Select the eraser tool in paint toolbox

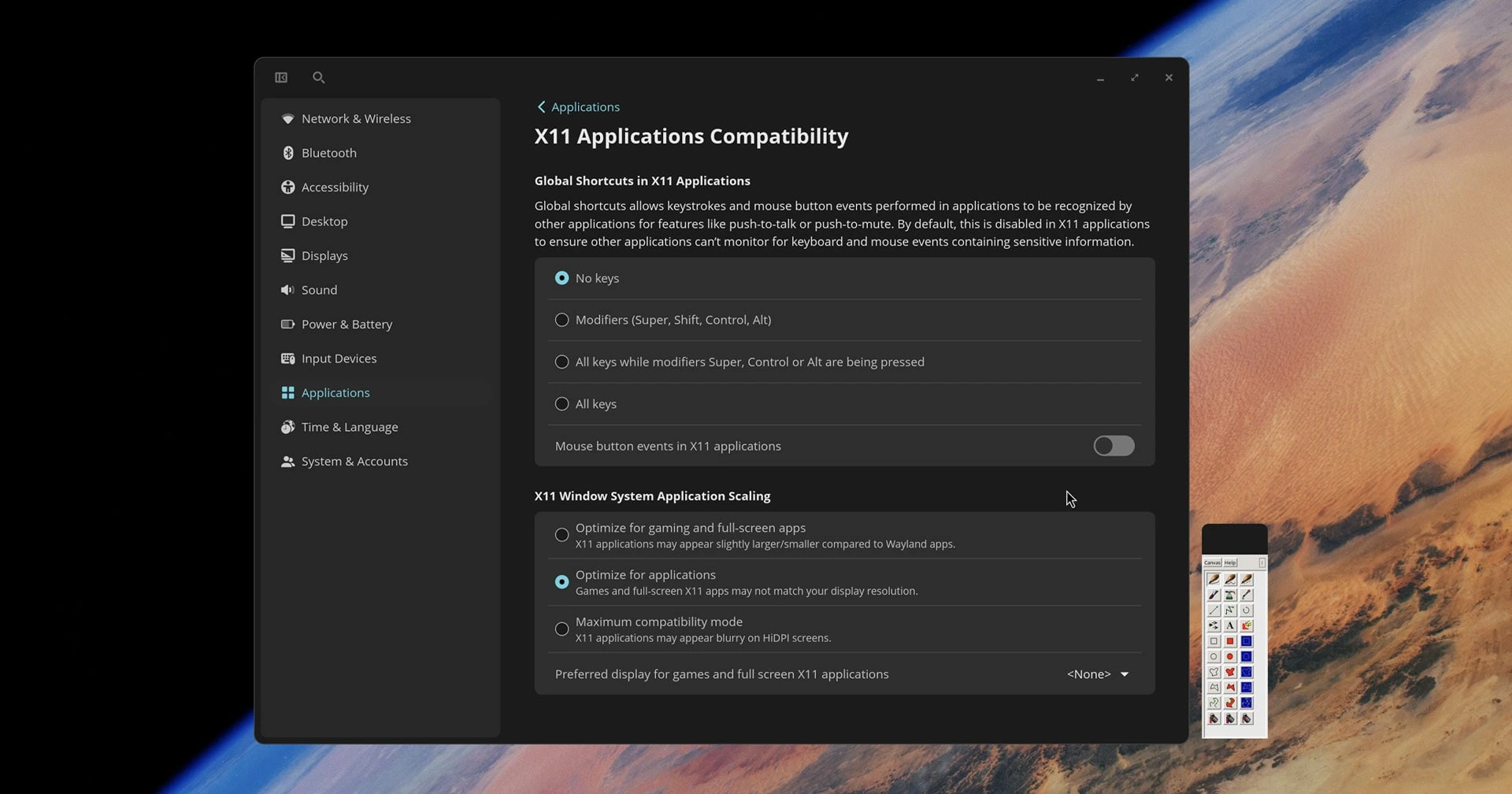1247,625
